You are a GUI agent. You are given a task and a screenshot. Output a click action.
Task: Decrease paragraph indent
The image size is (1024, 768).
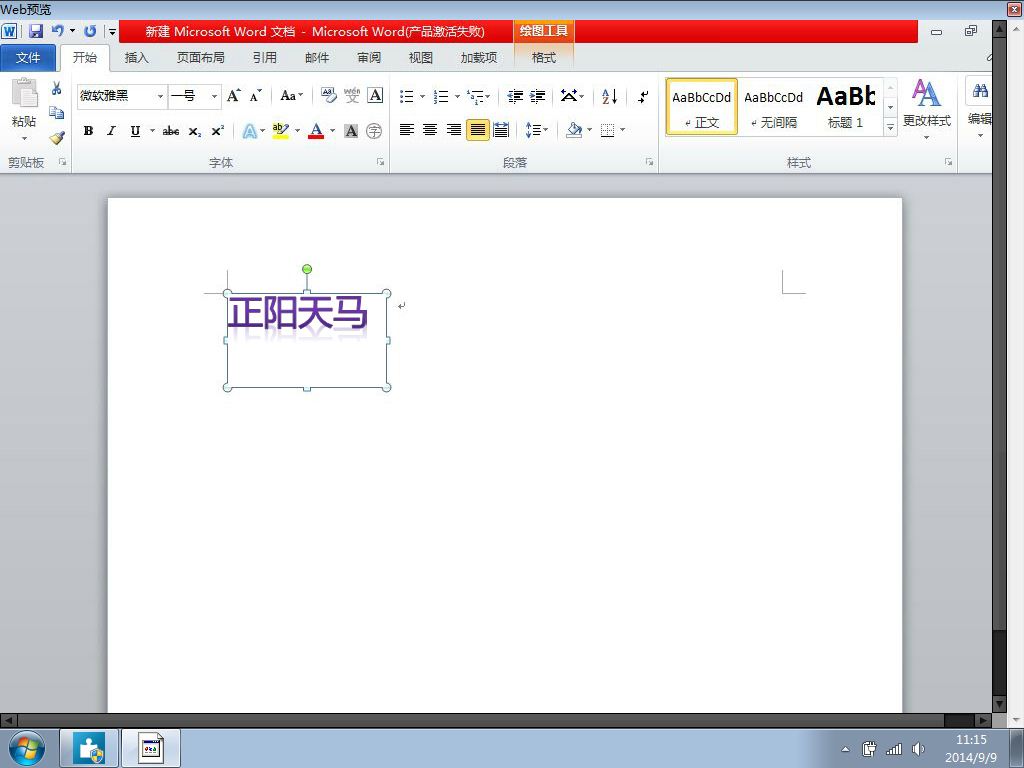pos(515,97)
